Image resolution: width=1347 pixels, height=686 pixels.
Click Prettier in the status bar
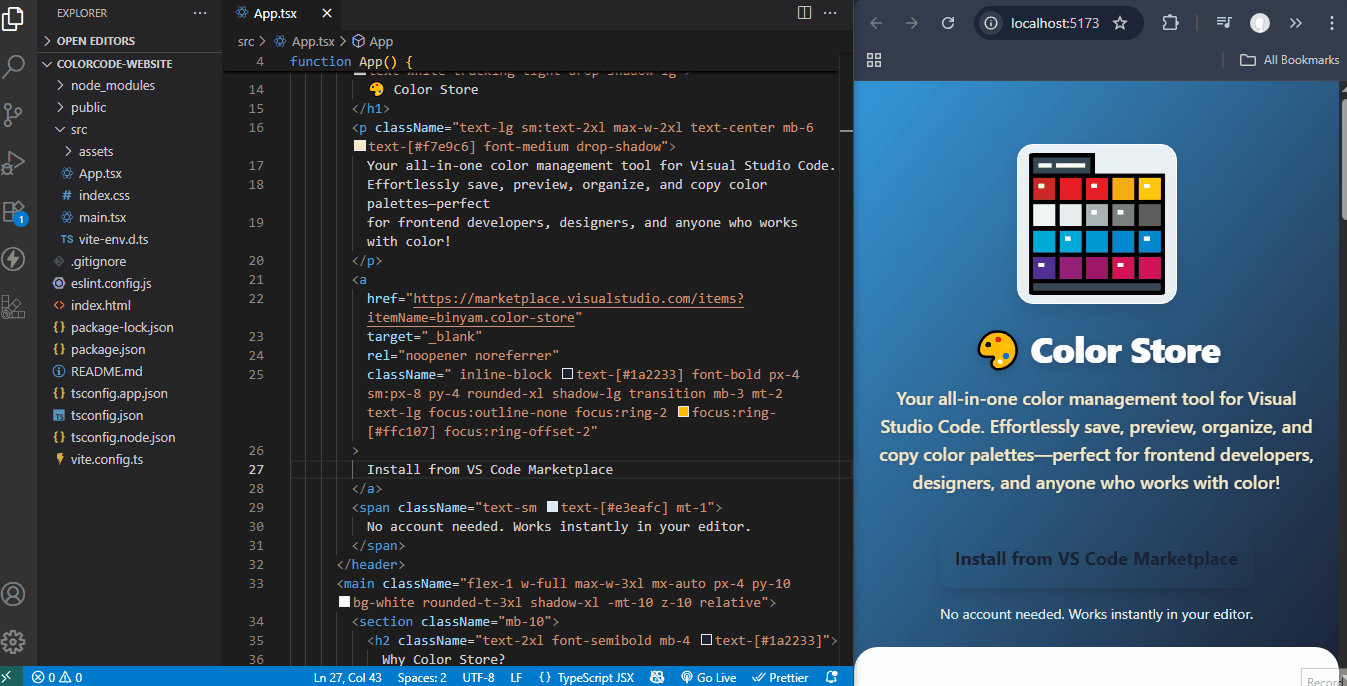tap(779, 677)
